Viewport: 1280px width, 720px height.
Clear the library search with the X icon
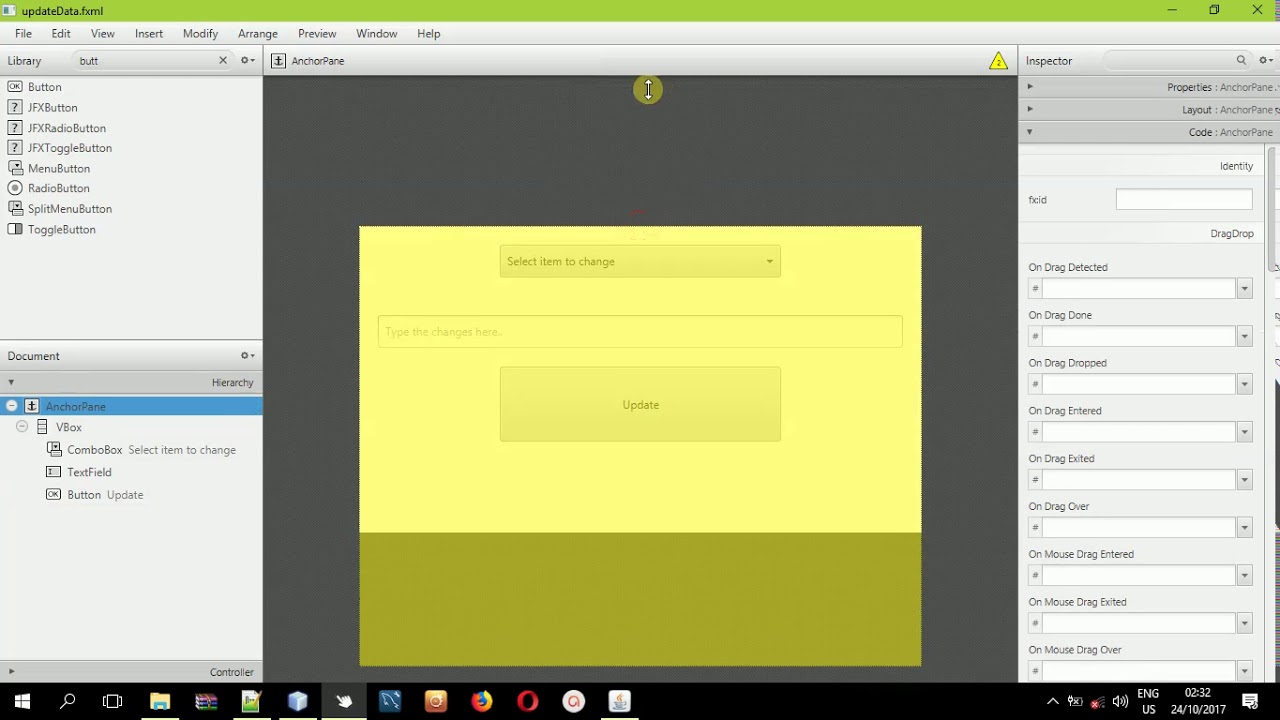point(223,60)
